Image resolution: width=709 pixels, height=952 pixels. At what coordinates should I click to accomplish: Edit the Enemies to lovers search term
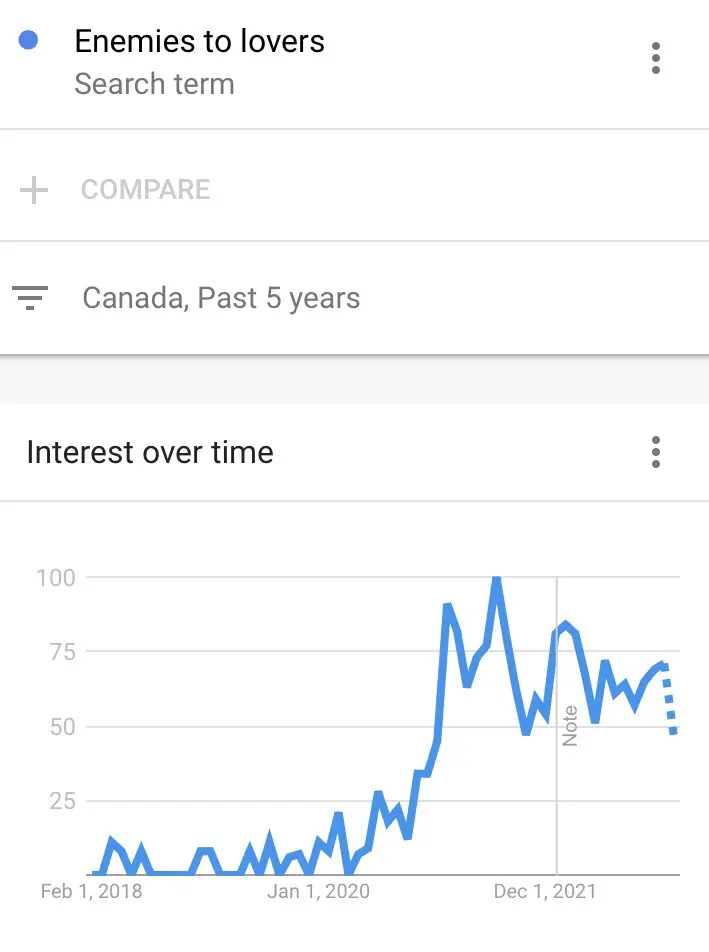pyautogui.click(x=199, y=41)
